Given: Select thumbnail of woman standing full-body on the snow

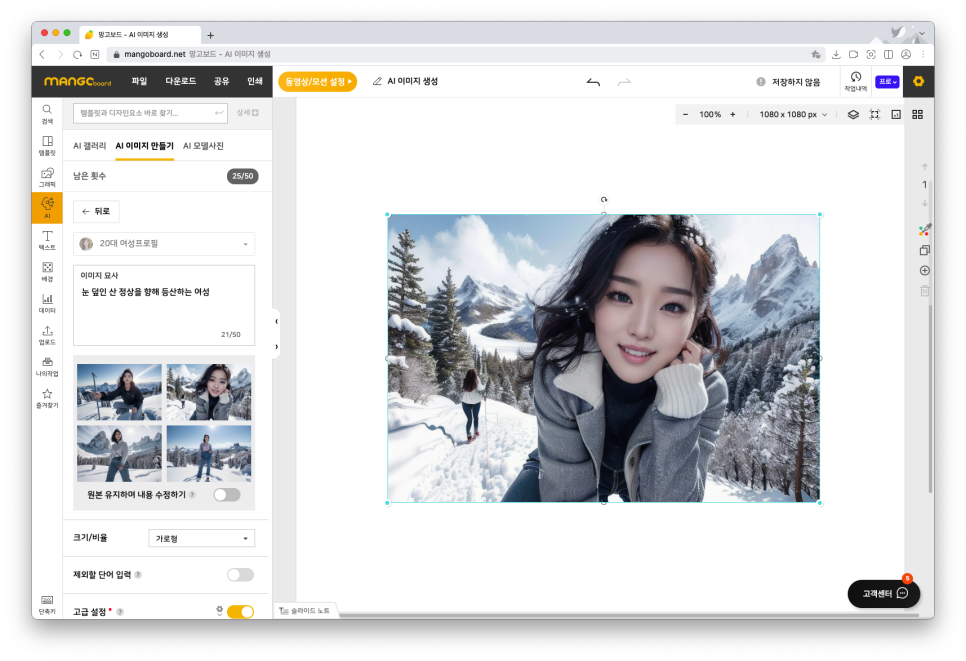Looking at the screenshot, I should 209,453.
